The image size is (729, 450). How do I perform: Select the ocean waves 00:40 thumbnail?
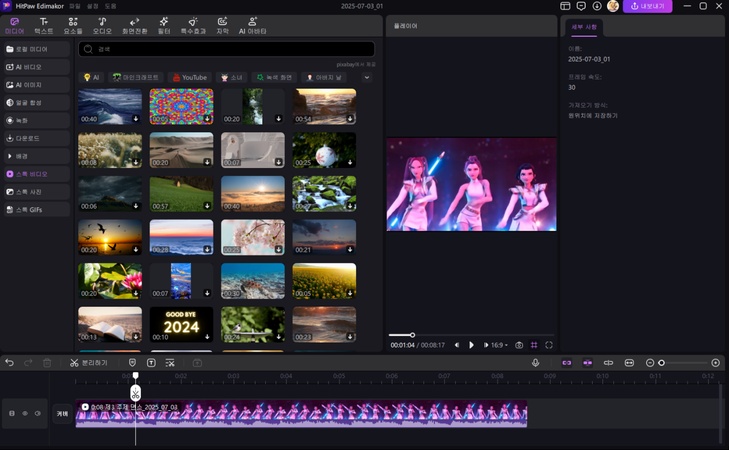110,106
